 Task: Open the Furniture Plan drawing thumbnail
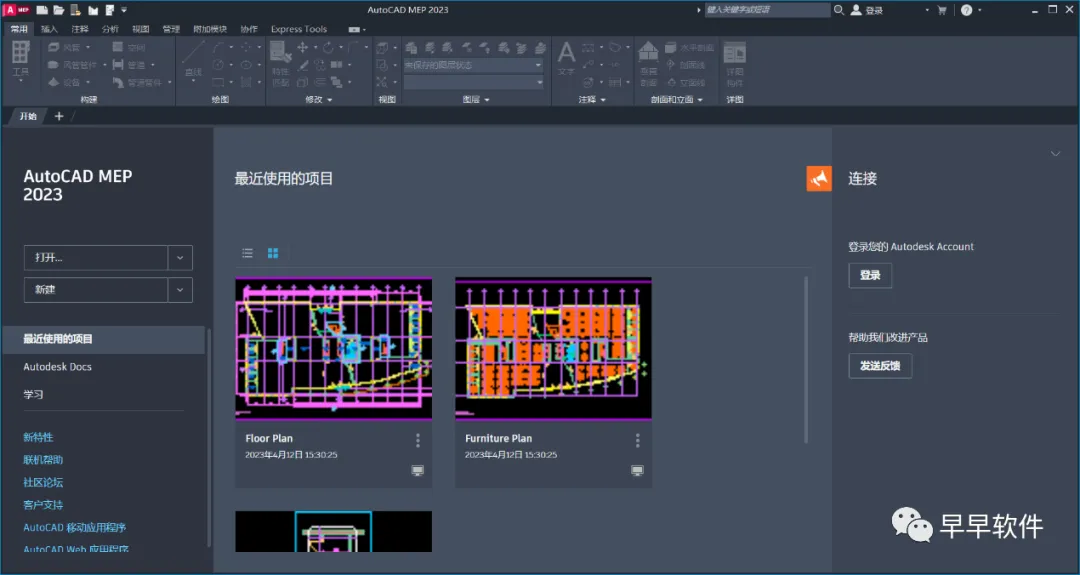pyautogui.click(x=553, y=348)
